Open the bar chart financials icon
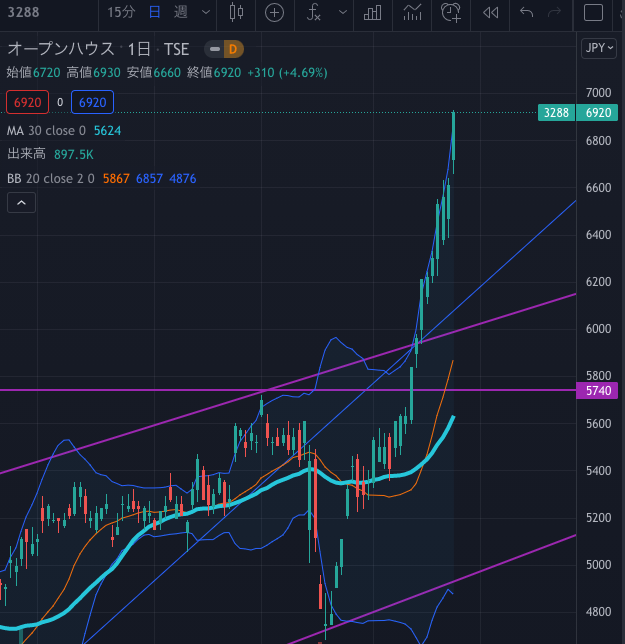 coord(372,13)
